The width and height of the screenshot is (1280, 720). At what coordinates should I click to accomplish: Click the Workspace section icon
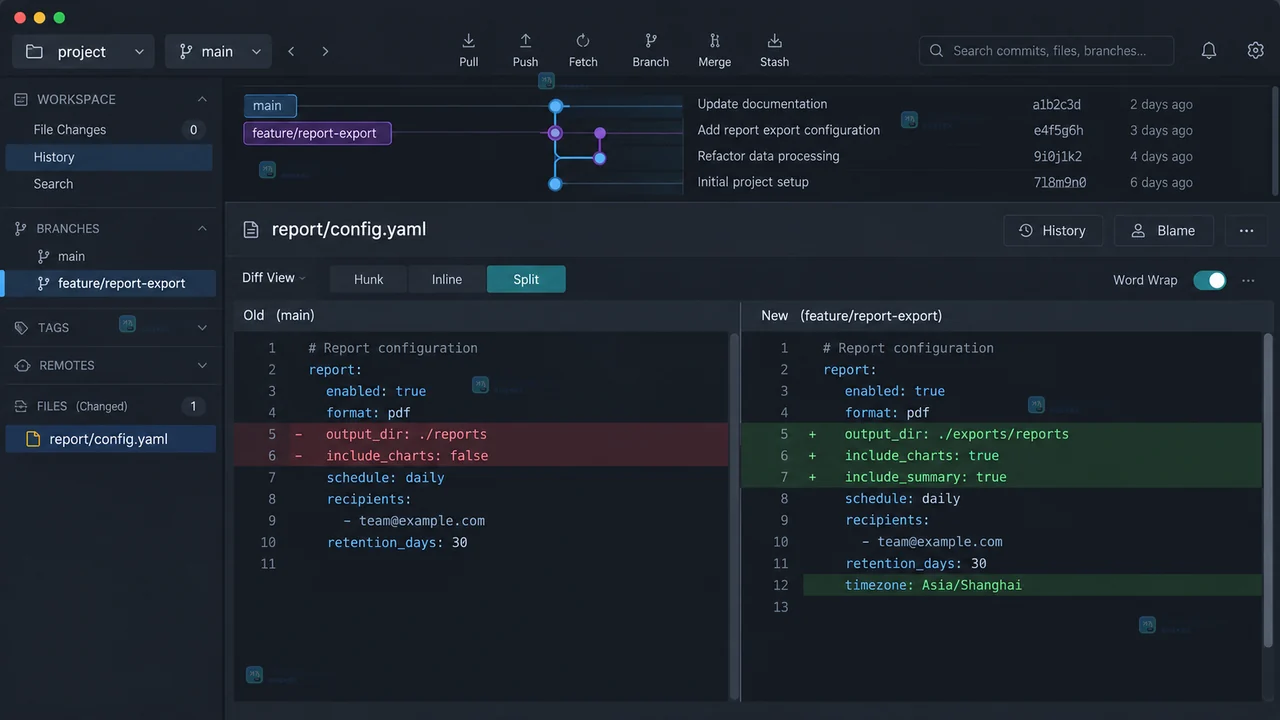pyautogui.click(x=21, y=99)
